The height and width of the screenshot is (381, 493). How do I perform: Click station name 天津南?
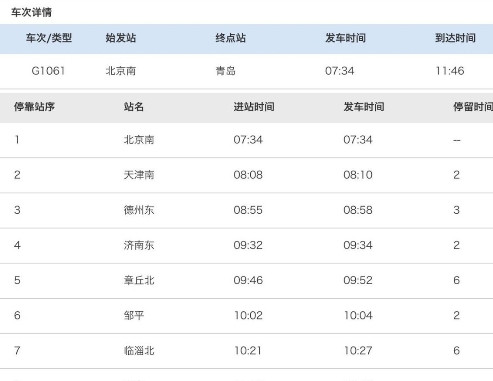tap(139, 175)
